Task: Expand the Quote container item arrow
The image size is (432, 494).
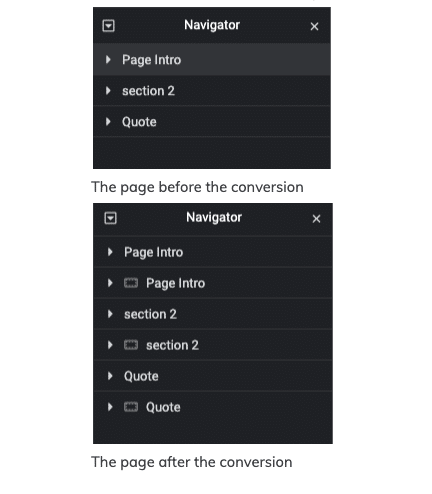Action: point(110,407)
